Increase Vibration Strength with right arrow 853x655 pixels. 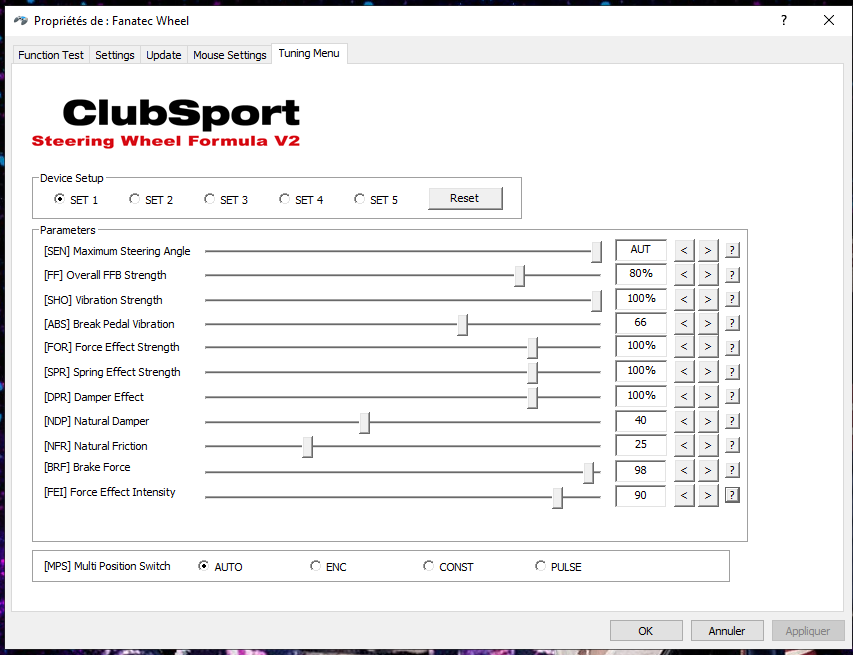pyautogui.click(x=708, y=299)
